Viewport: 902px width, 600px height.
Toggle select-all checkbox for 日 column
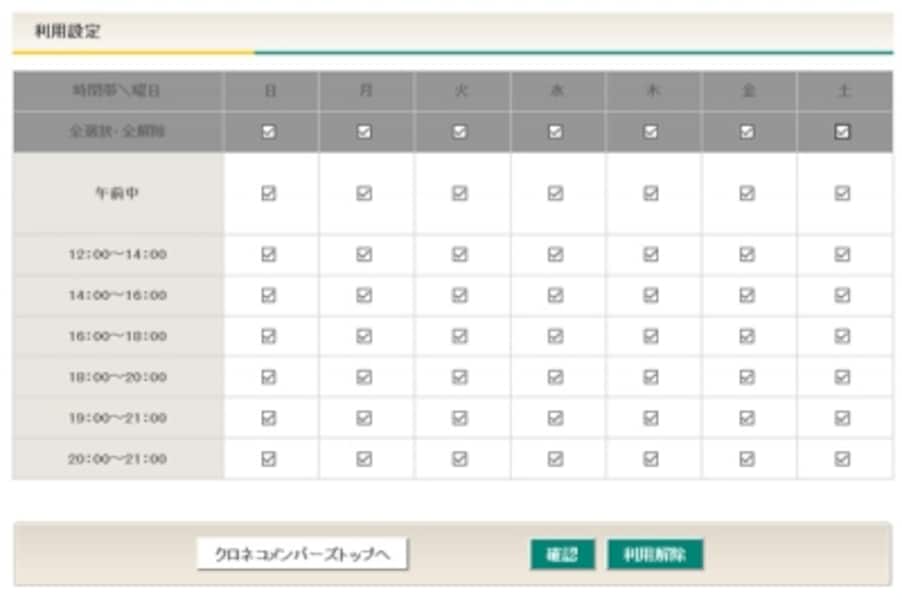[269, 132]
